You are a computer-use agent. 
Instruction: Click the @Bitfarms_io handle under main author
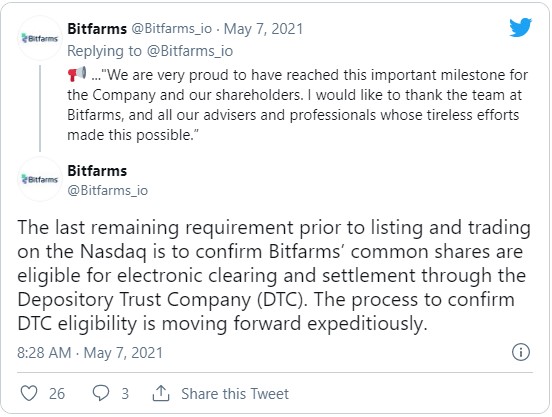pyautogui.click(x=107, y=190)
